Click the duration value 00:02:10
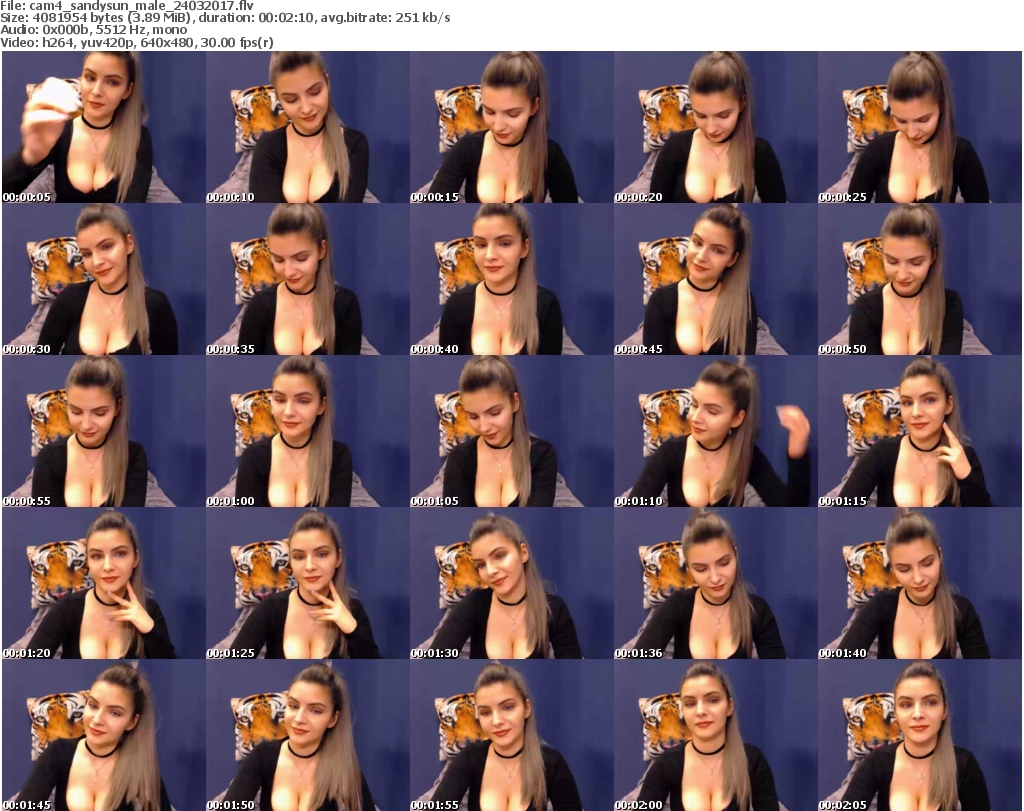1024x811 pixels. 287,18
